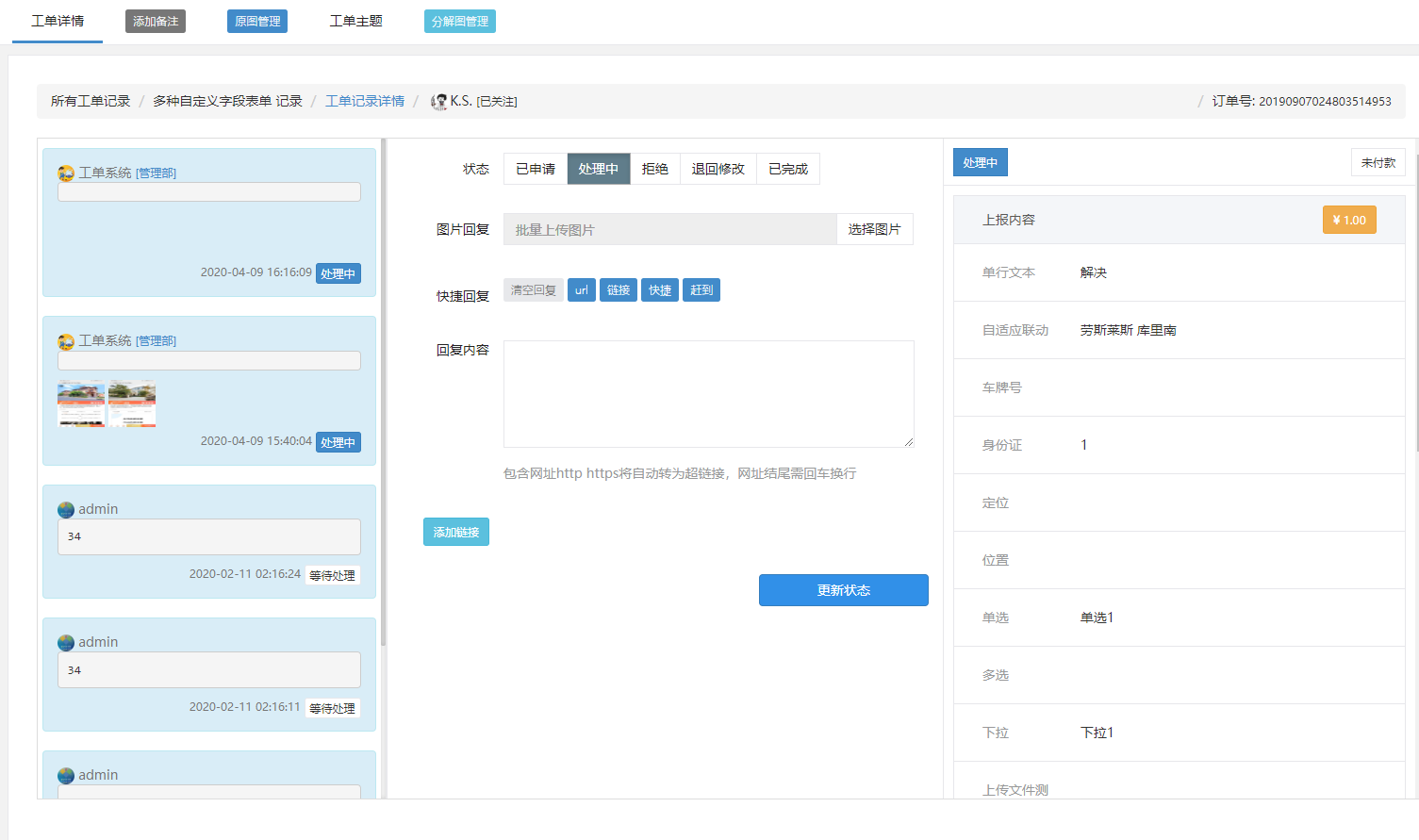Open the first attached image thumbnail
1419x840 pixels.
point(81,404)
